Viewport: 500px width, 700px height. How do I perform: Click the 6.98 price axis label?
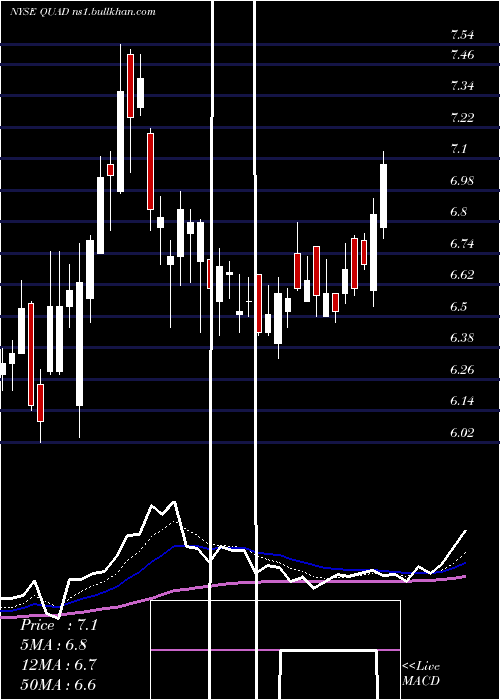click(462, 181)
